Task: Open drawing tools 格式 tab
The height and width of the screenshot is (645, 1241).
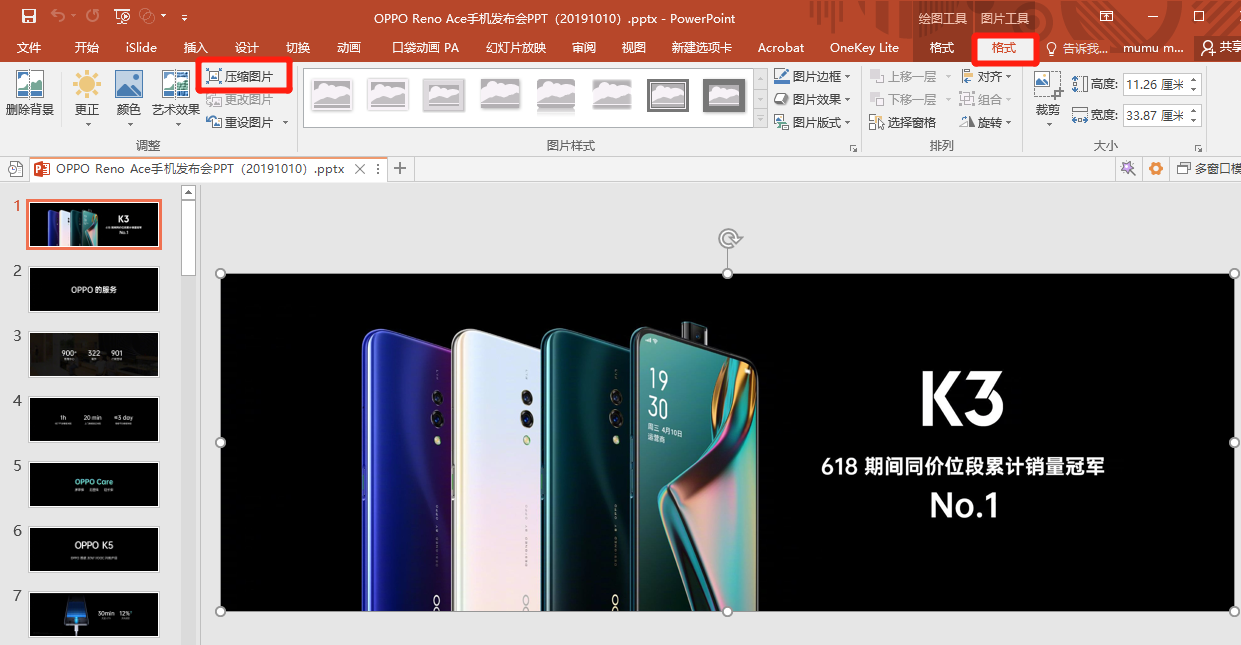Action: click(942, 47)
